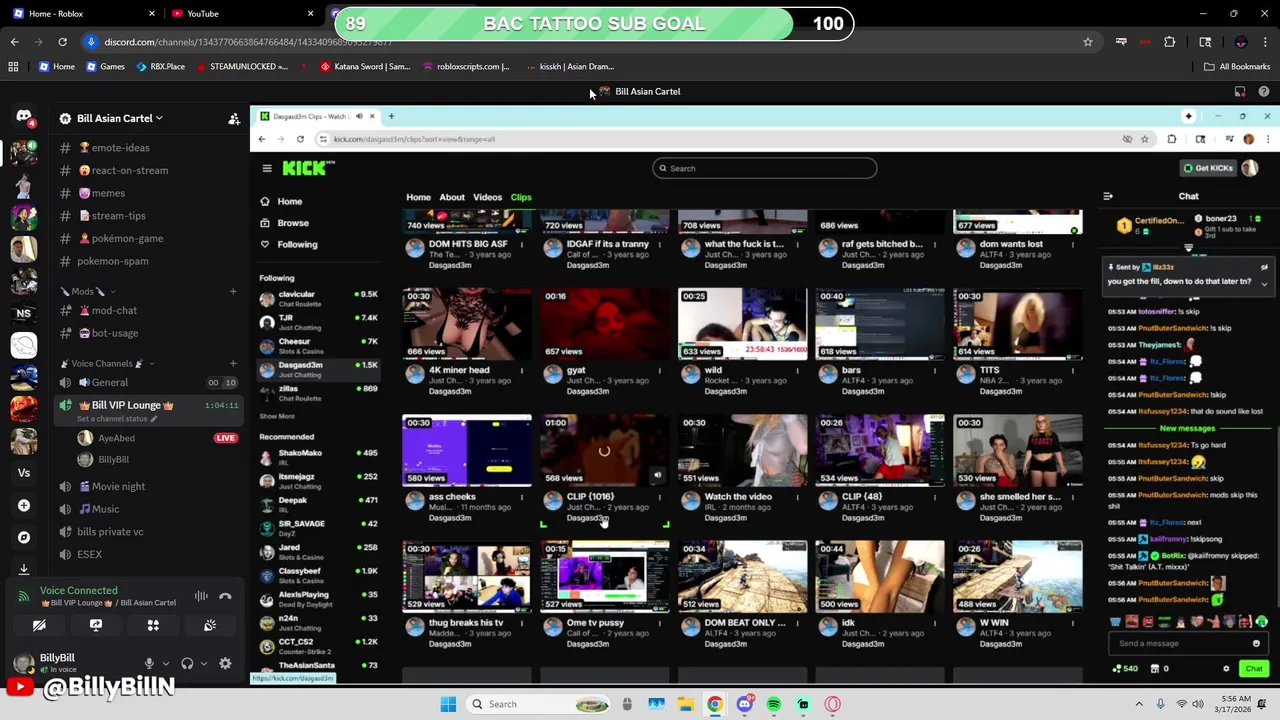Click Discord download apps icon

[x=24, y=569]
